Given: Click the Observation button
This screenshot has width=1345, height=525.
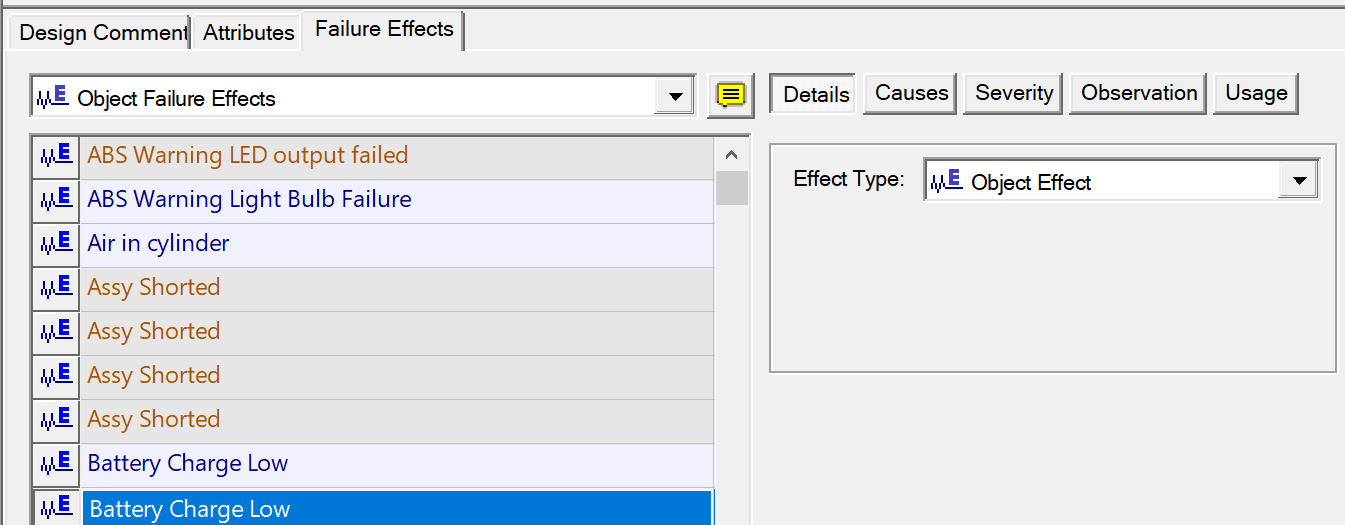Looking at the screenshot, I should coord(1139,93).
